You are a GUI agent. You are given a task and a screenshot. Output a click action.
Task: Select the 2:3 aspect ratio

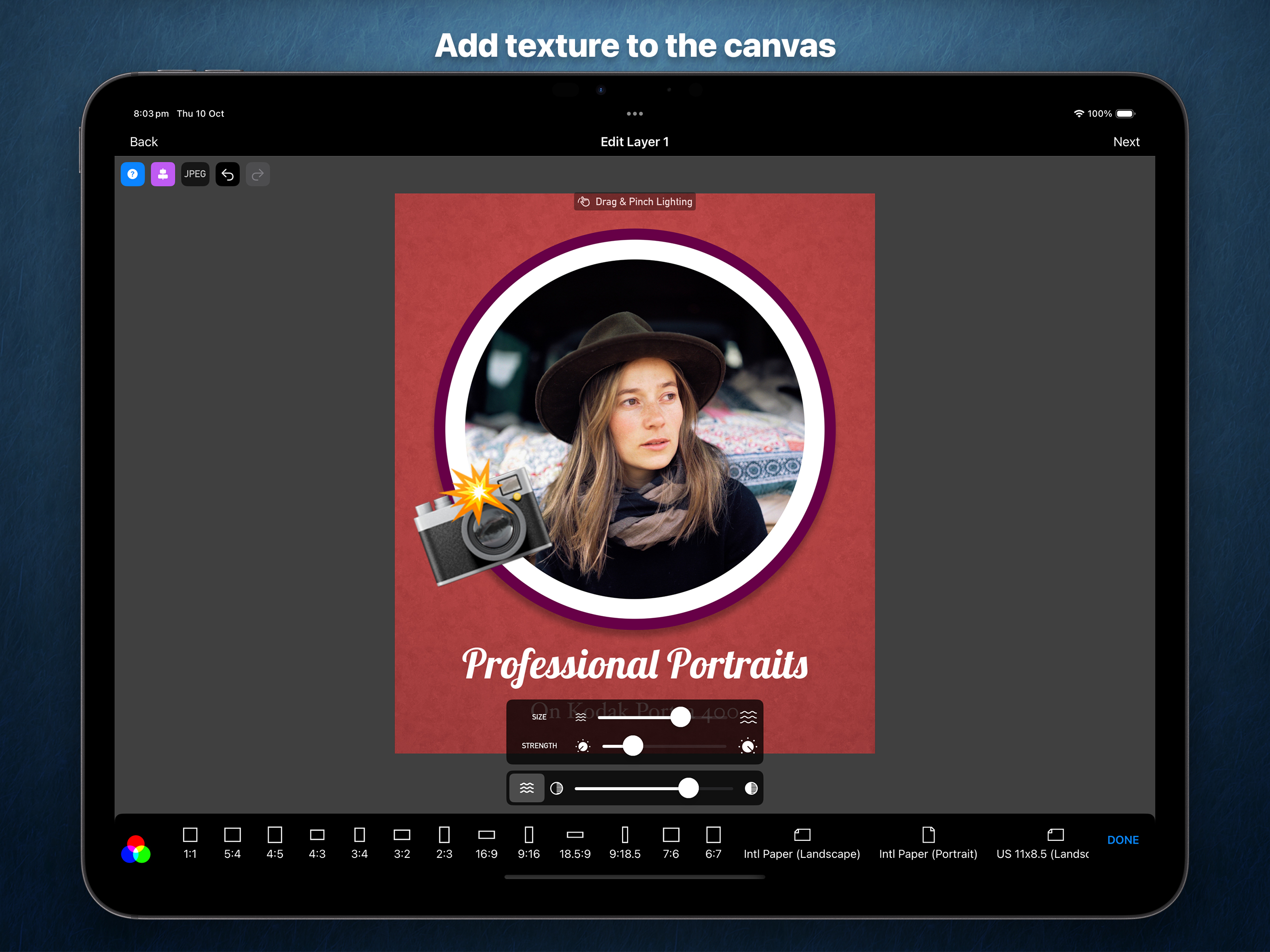[444, 844]
